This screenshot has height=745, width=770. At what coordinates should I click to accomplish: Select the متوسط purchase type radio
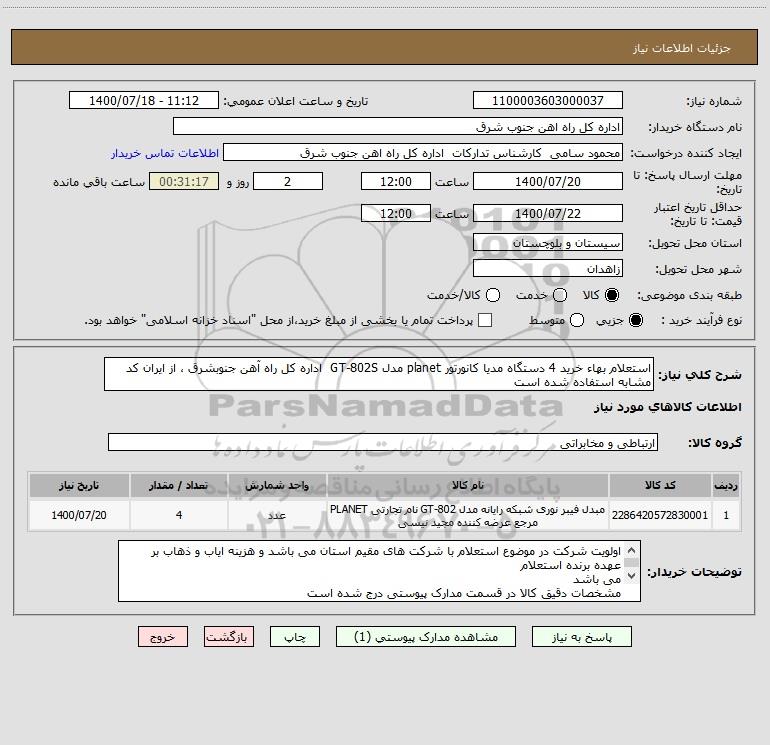577,320
